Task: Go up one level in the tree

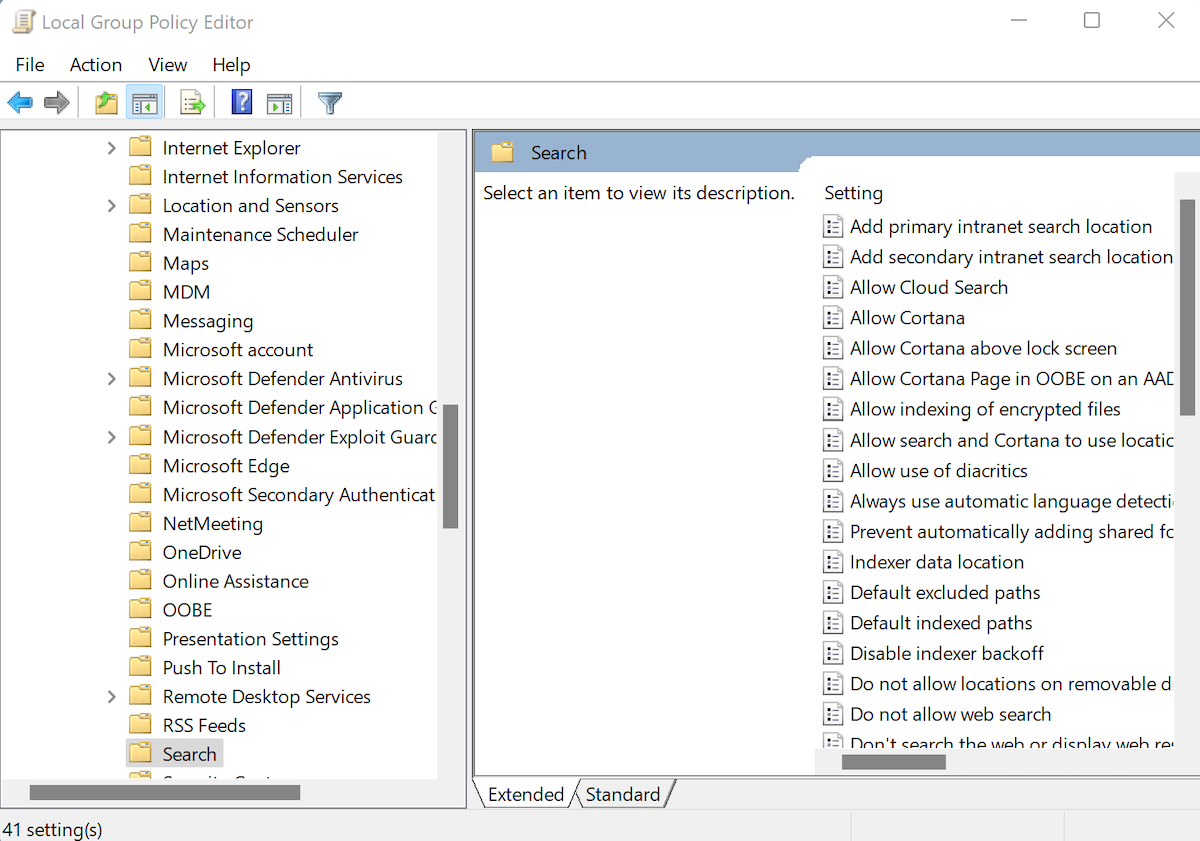Action: (x=106, y=101)
